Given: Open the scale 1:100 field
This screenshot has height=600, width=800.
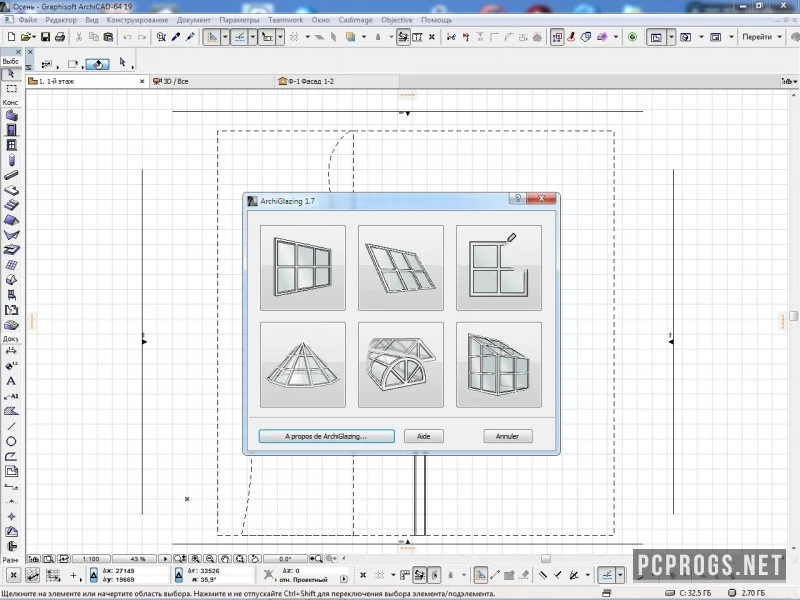Looking at the screenshot, I should 91,559.
